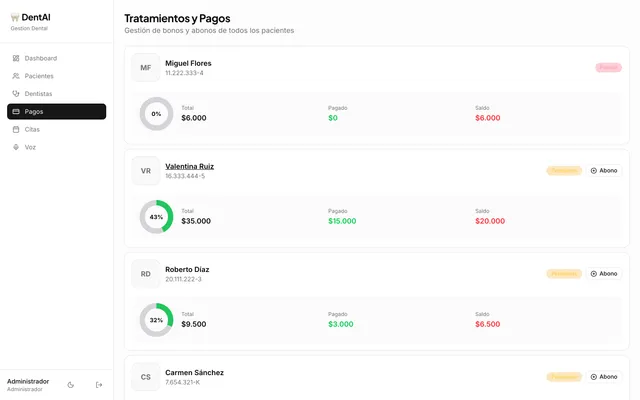The width and height of the screenshot is (640, 400).
Task: Click Valentina Ruiz's 43% progress ring
Action: [156, 217]
